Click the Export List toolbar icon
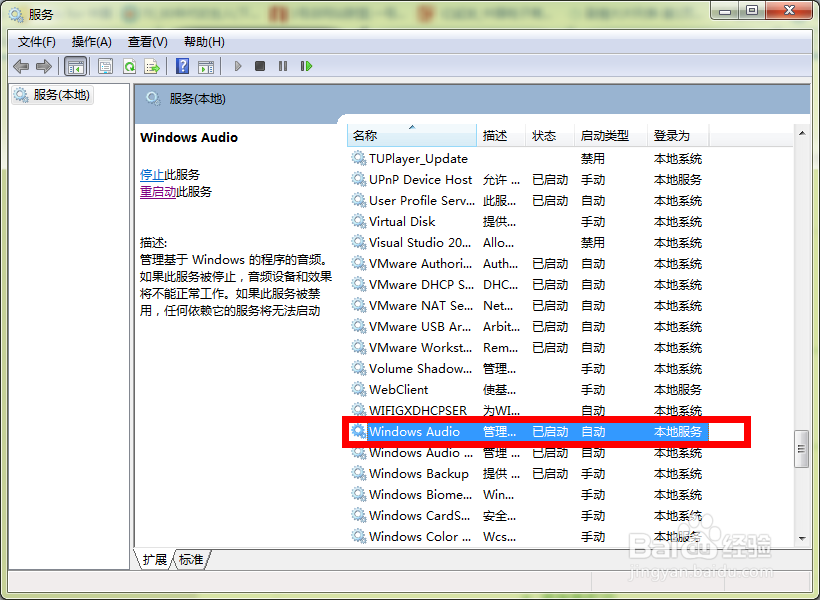The height and width of the screenshot is (600, 820). (152, 66)
